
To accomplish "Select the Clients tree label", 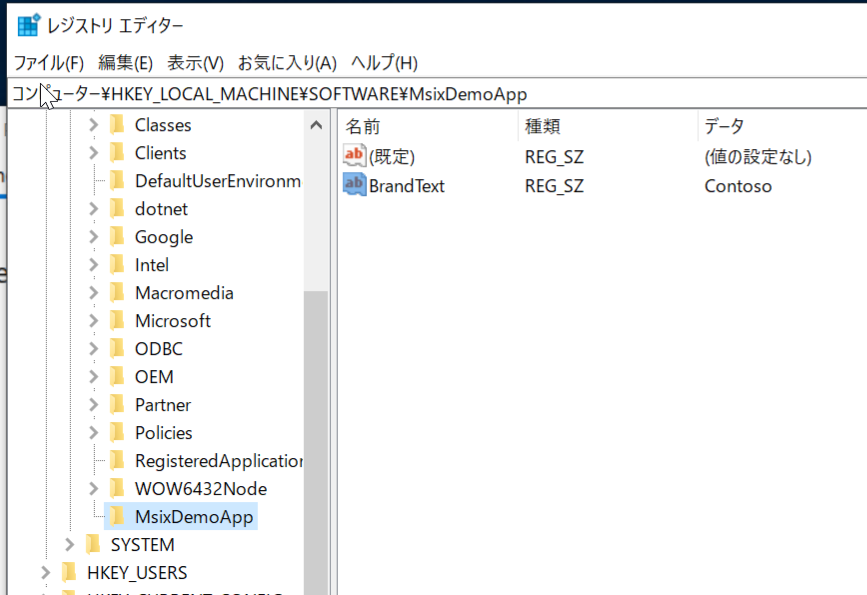I will point(160,153).
